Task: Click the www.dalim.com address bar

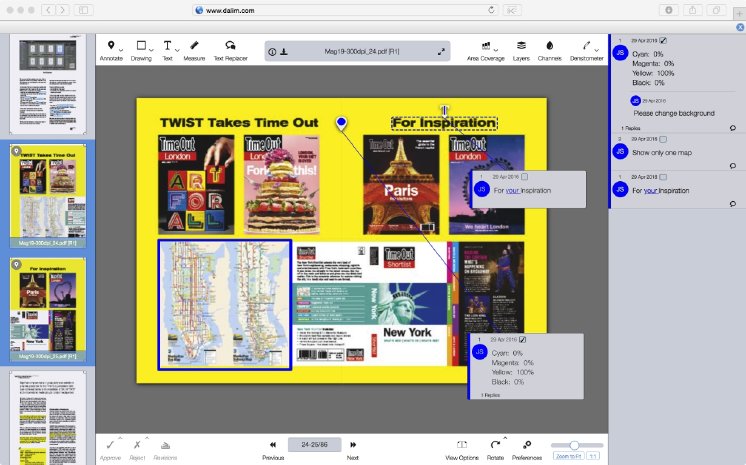Action: [x=346, y=10]
